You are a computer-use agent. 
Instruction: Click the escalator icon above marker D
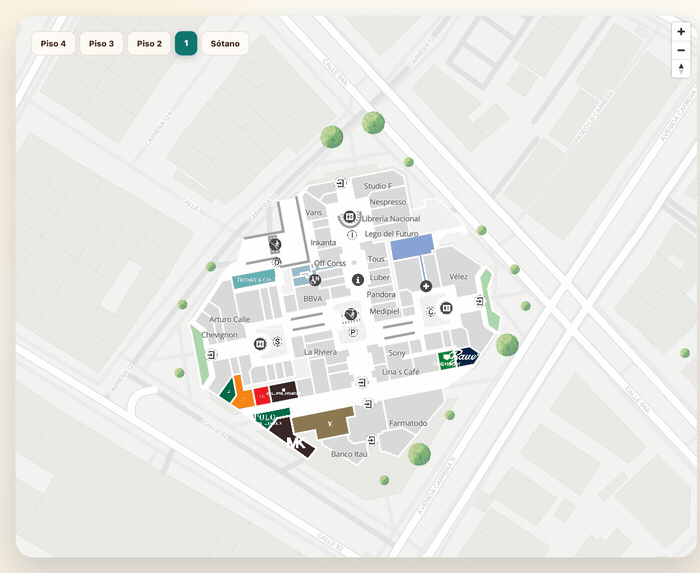(x=275, y=245)
